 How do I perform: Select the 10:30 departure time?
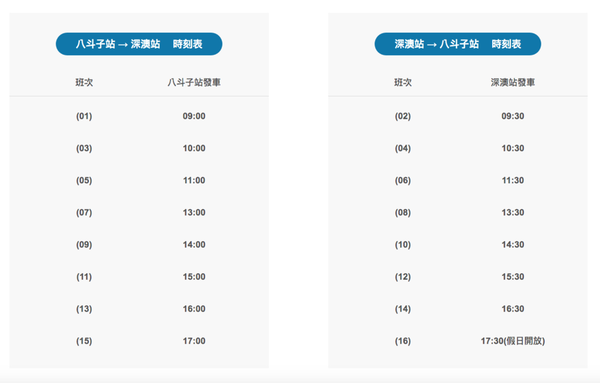pos(513,148)
